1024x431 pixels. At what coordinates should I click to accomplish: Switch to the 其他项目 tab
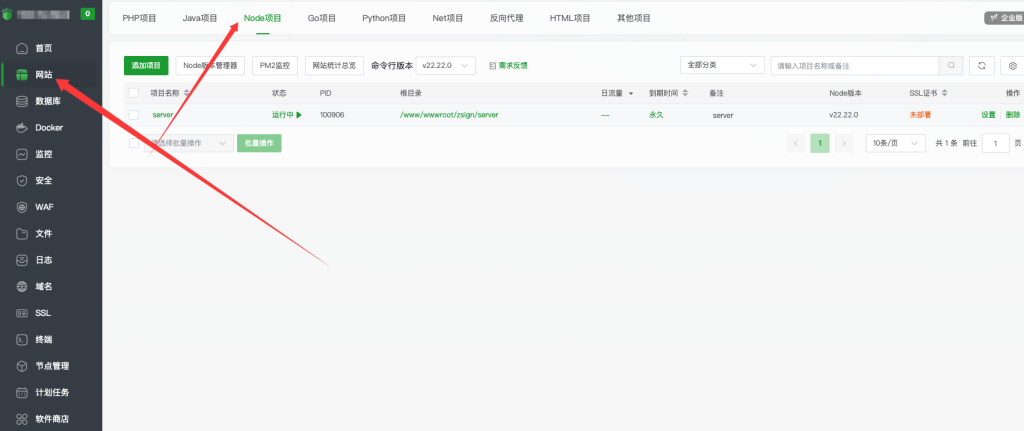click(634, 18)
